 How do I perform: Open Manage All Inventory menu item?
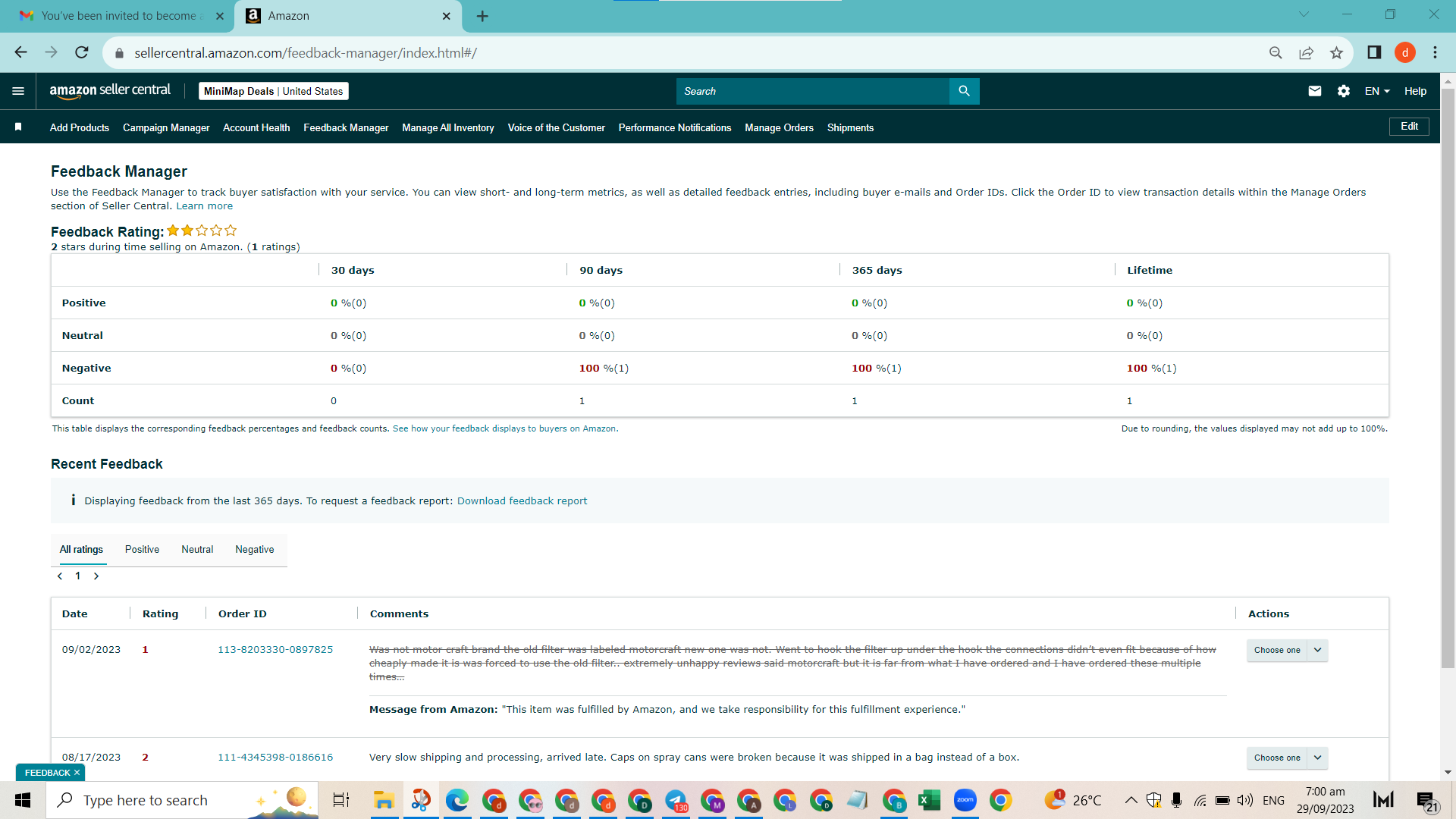click(x=448, y=127)
